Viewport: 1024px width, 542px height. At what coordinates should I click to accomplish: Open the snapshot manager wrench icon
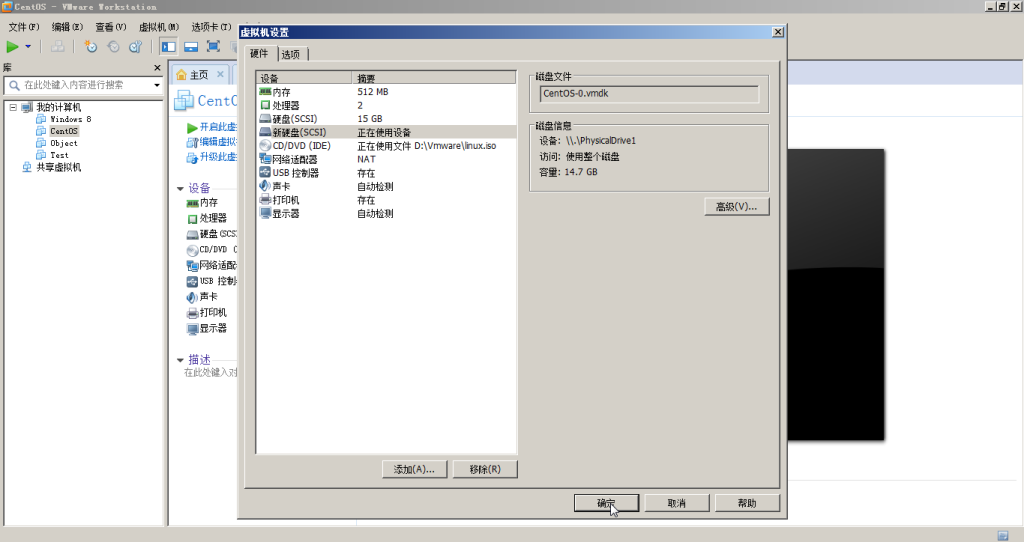pyautogui.click(x=135, y=46)
